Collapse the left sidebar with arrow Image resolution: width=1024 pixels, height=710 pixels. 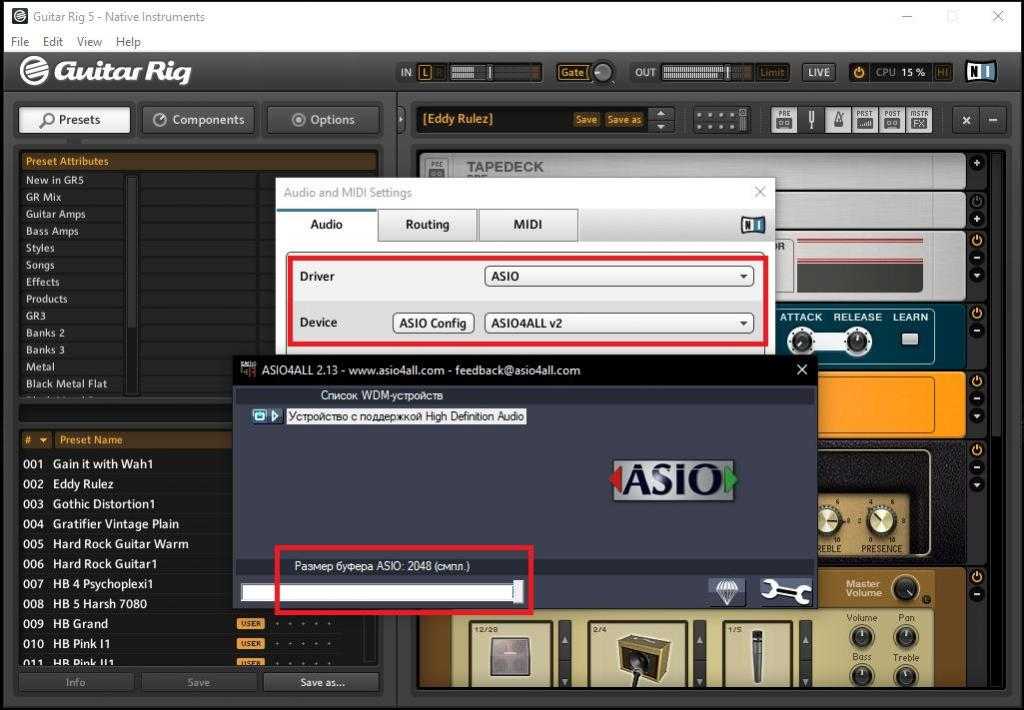[x=401, y=120]
